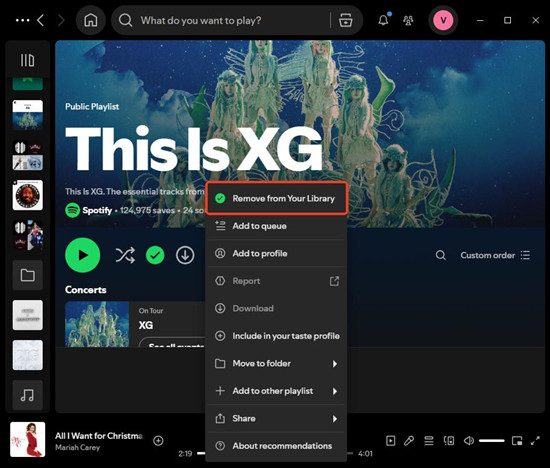The height and width of the screenshot is (468, 550).
Task: Open Mariah Carey artist link
Action: (x=78, y=447)
